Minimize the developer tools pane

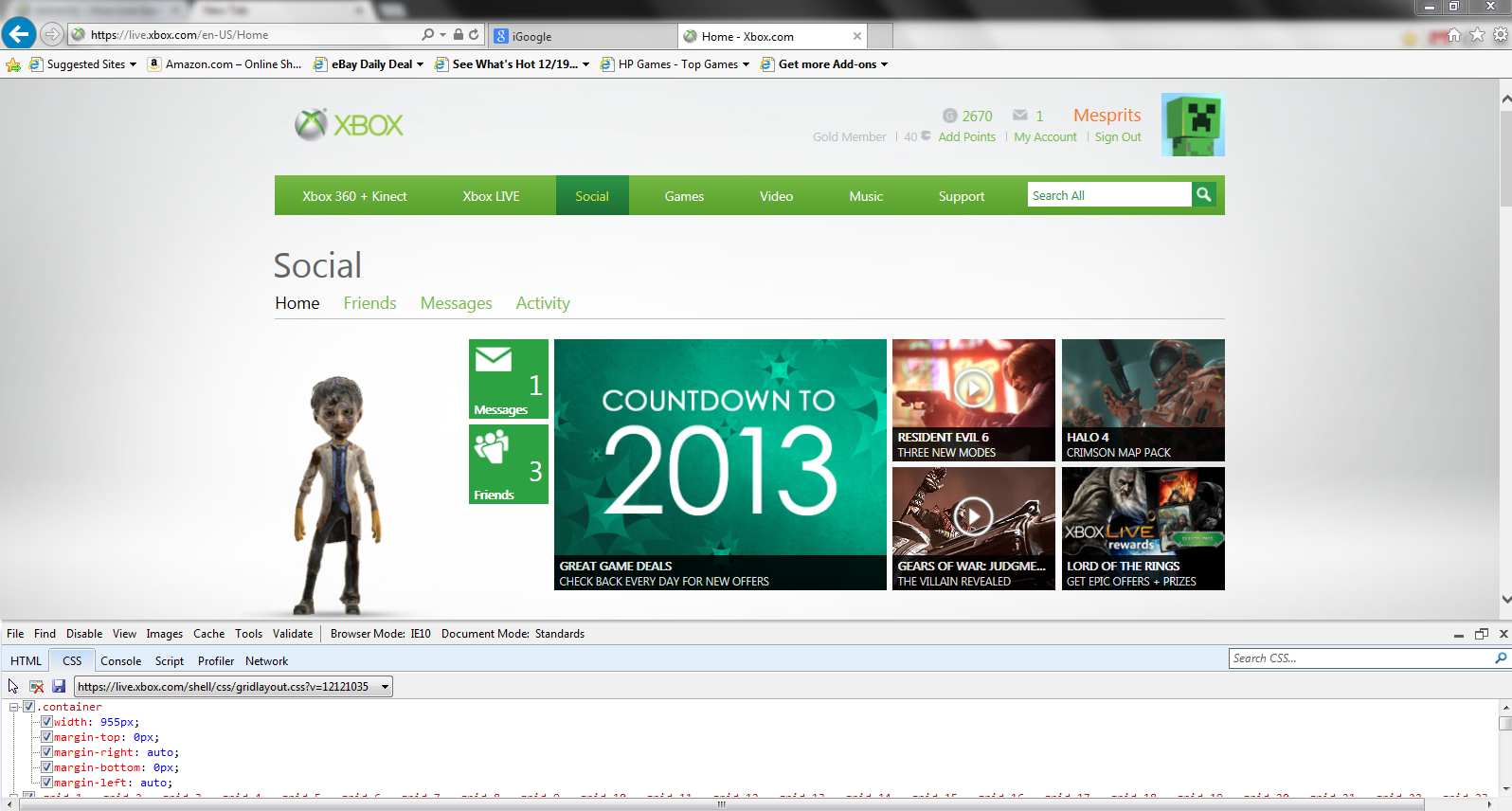pyautogui.click(x=1459, y=634)
